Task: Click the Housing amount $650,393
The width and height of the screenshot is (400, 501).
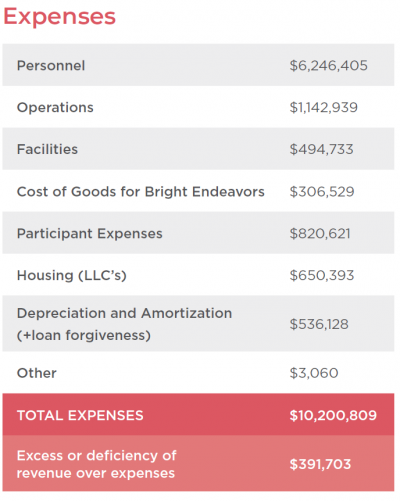Action: [322, 276]
